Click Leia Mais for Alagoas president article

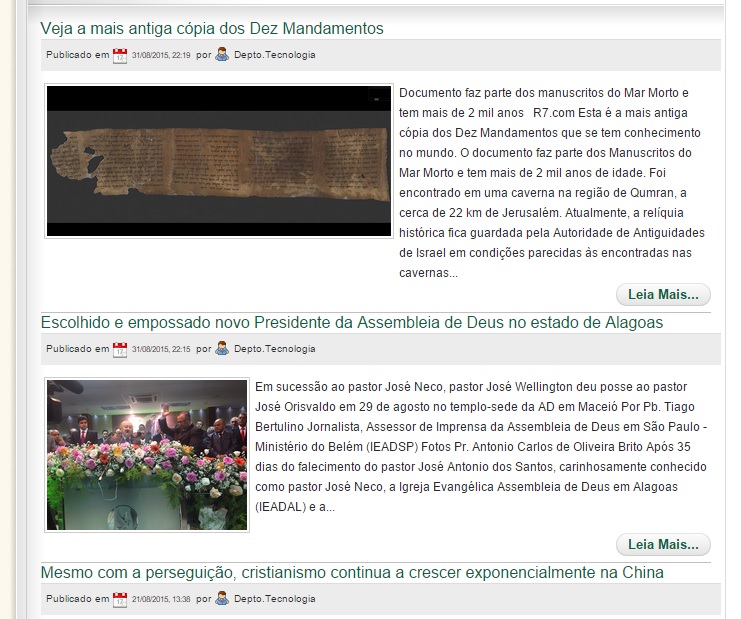(x=663, y=545)
